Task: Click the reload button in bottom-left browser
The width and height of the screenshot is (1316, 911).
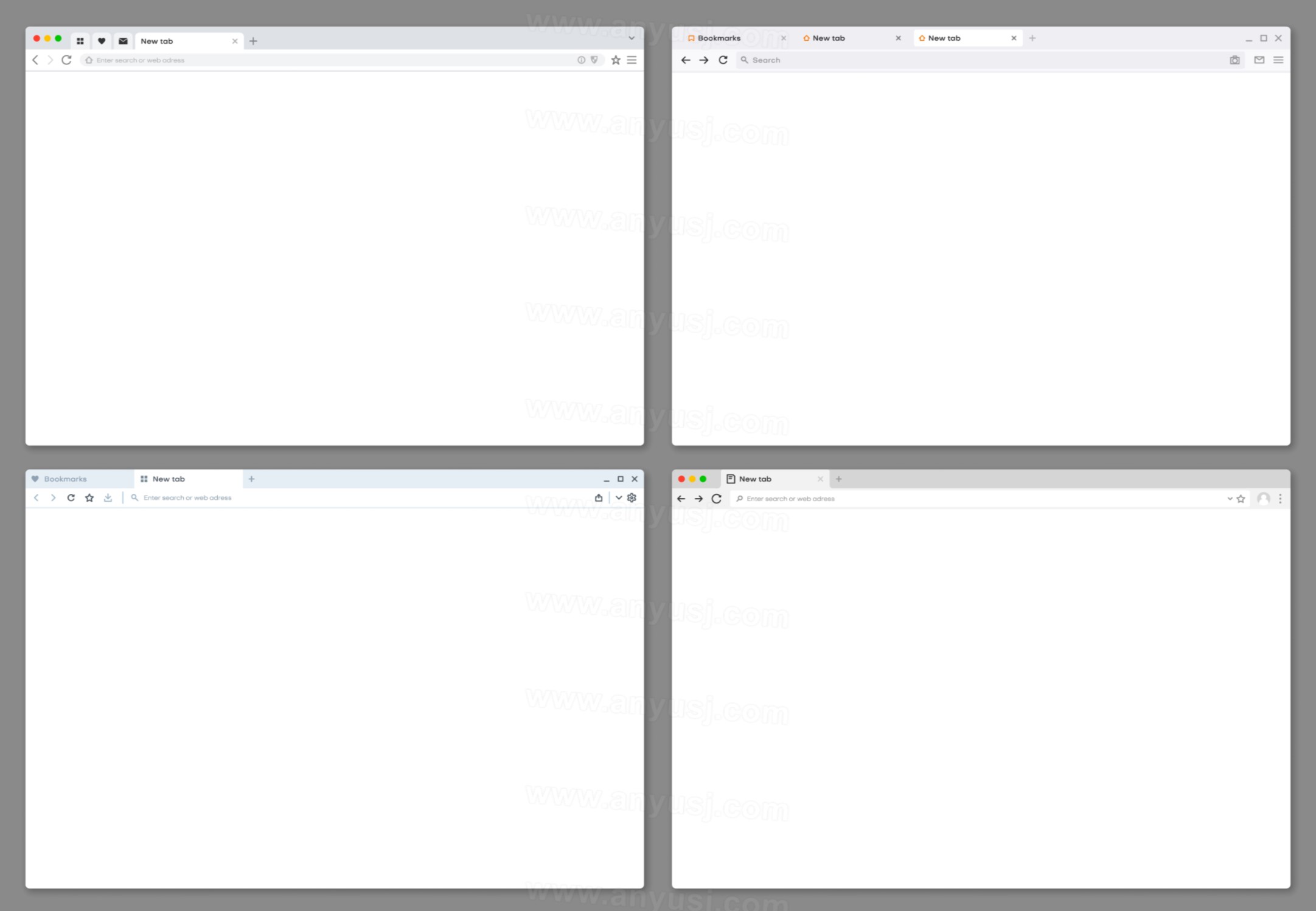Action: click(x=71, y=498)
